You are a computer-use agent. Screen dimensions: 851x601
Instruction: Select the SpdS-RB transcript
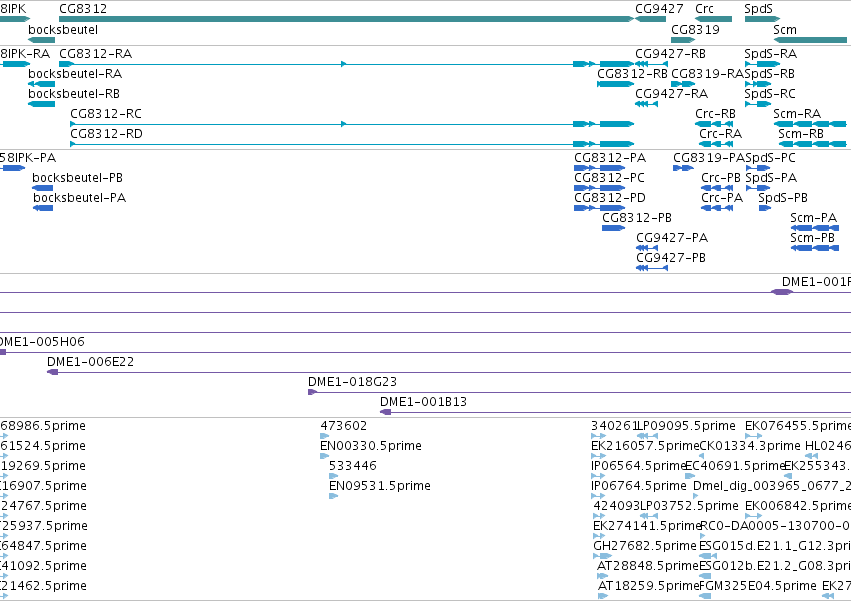point(770,74)
